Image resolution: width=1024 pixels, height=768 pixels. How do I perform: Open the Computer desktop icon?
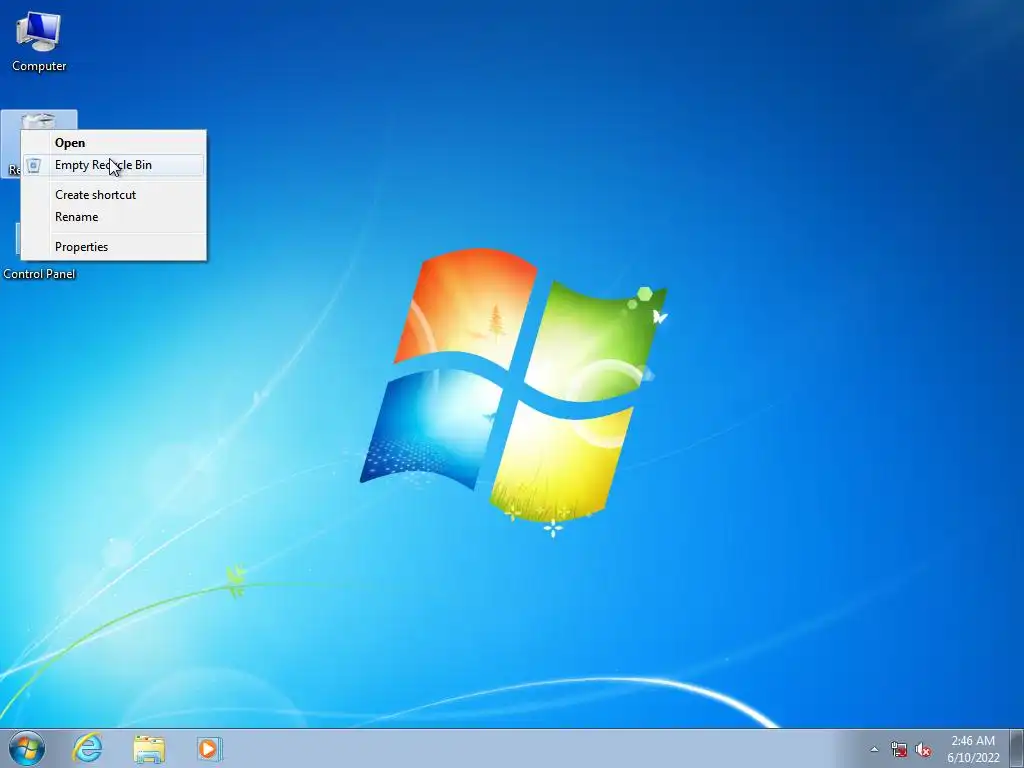click(x=39, y=42)
